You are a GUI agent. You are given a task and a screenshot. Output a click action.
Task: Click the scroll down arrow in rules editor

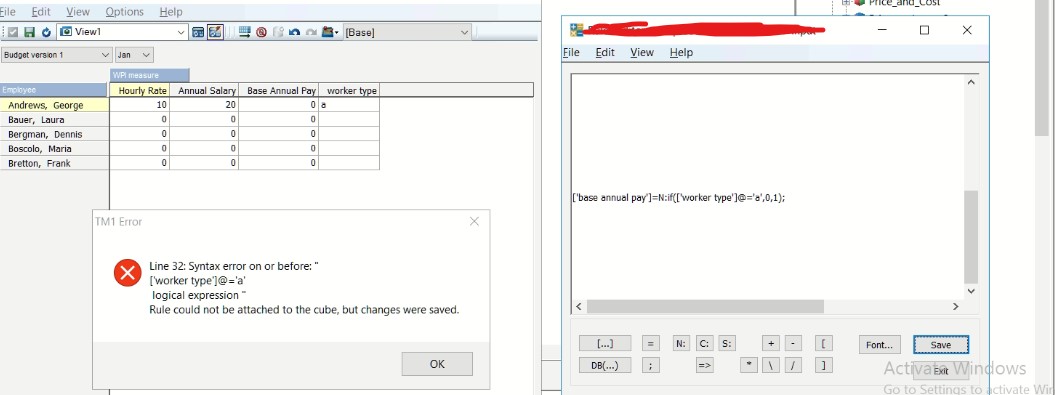point(970,291)
